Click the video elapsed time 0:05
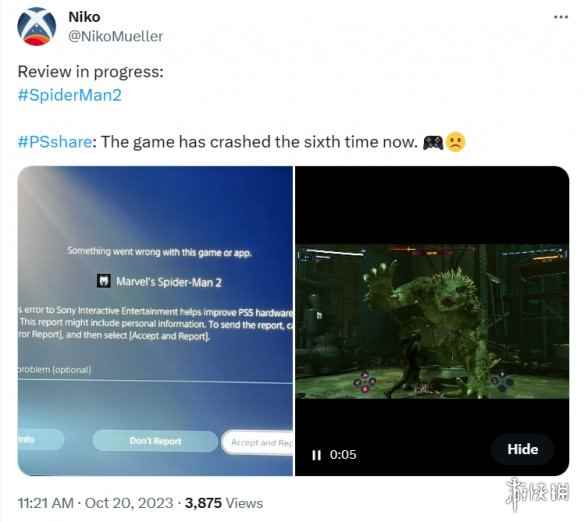 (343, 455)
